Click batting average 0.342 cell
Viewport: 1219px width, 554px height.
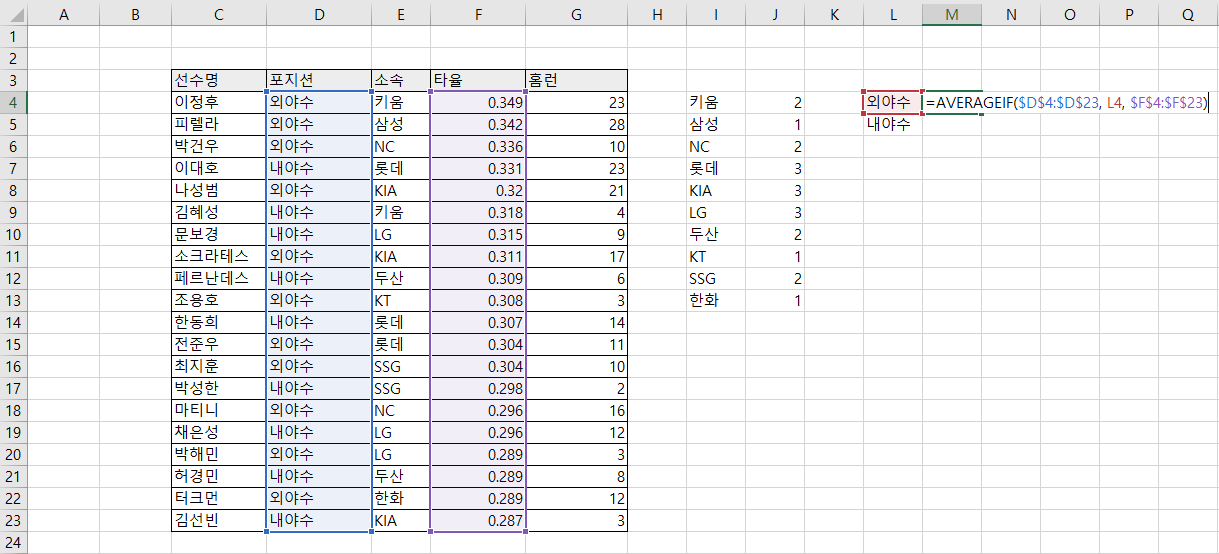(x=477, y=124)
